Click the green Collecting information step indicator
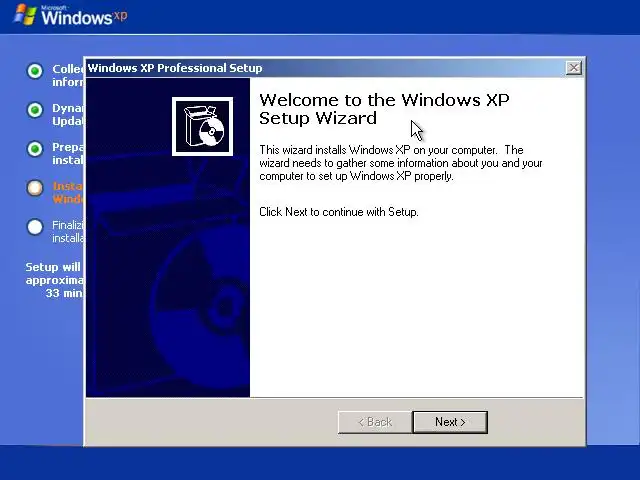Viewport: 640px width, 480px height. [x=35, y=71]
